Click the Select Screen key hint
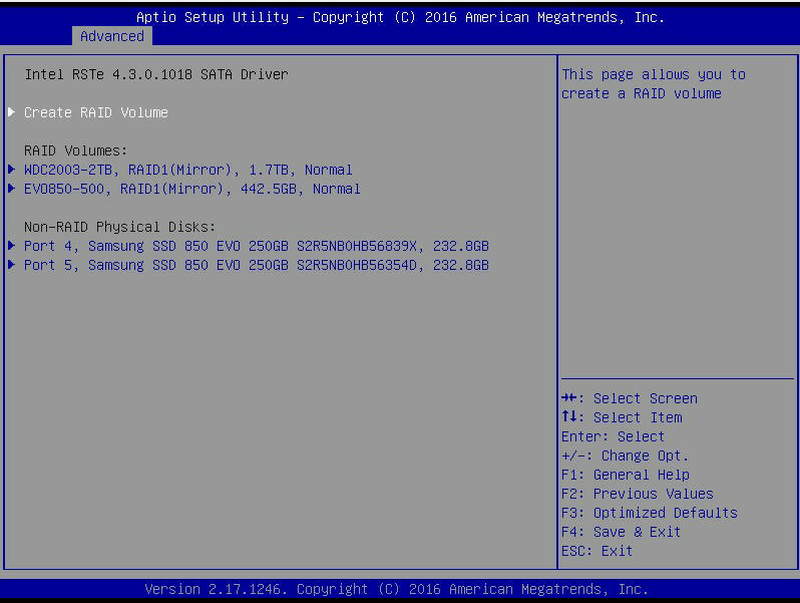This screenshot has width=800, height=603. tap(630, 398)
